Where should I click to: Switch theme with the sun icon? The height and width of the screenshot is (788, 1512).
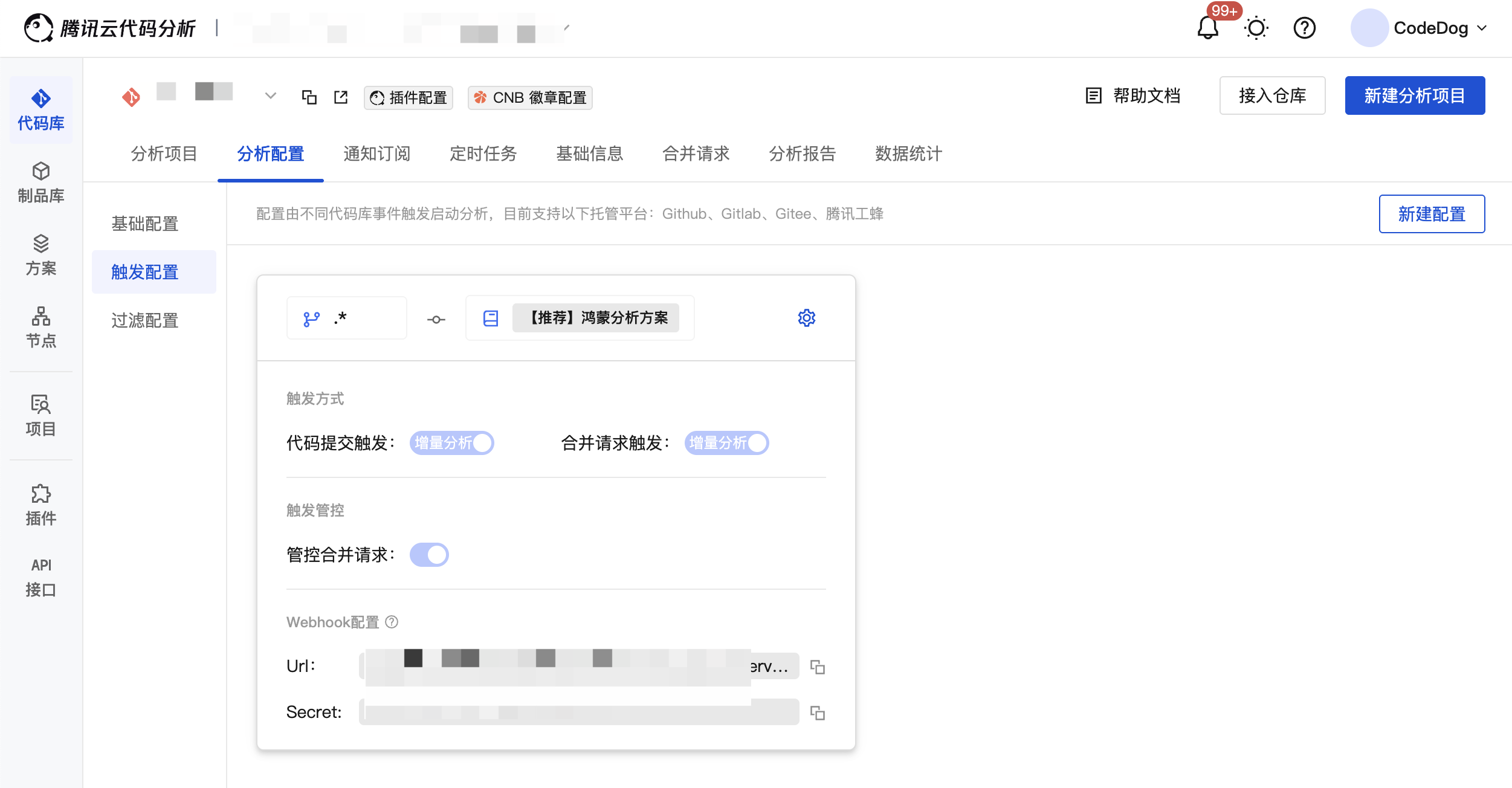(1256, 28)
